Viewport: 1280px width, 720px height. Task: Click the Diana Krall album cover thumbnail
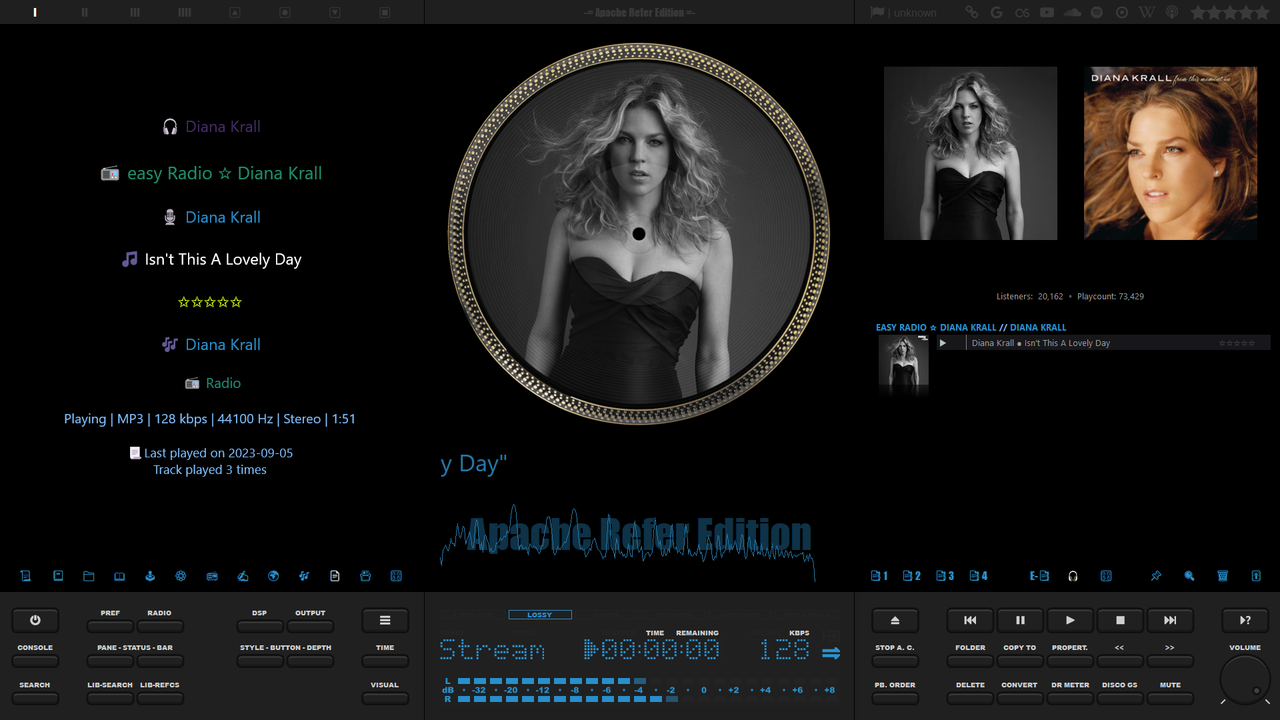[1169, 153]
